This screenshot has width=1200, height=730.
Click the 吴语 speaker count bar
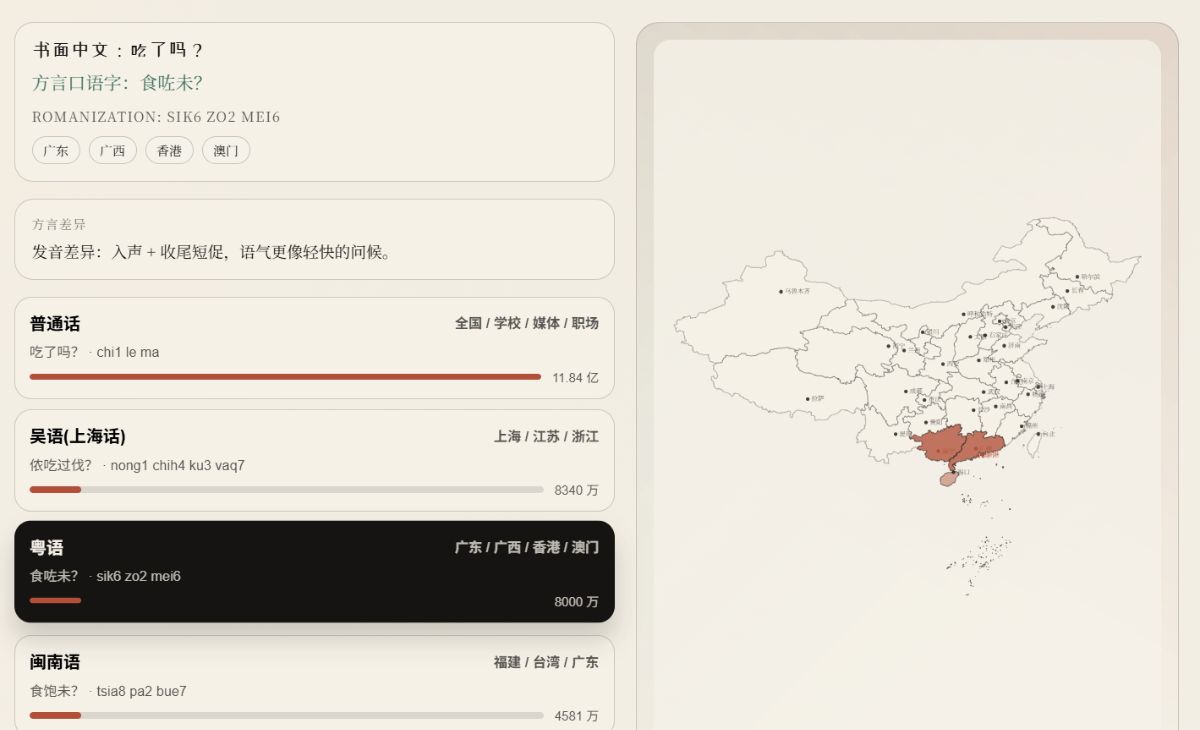pyautogui.click(x=286, y=490)
